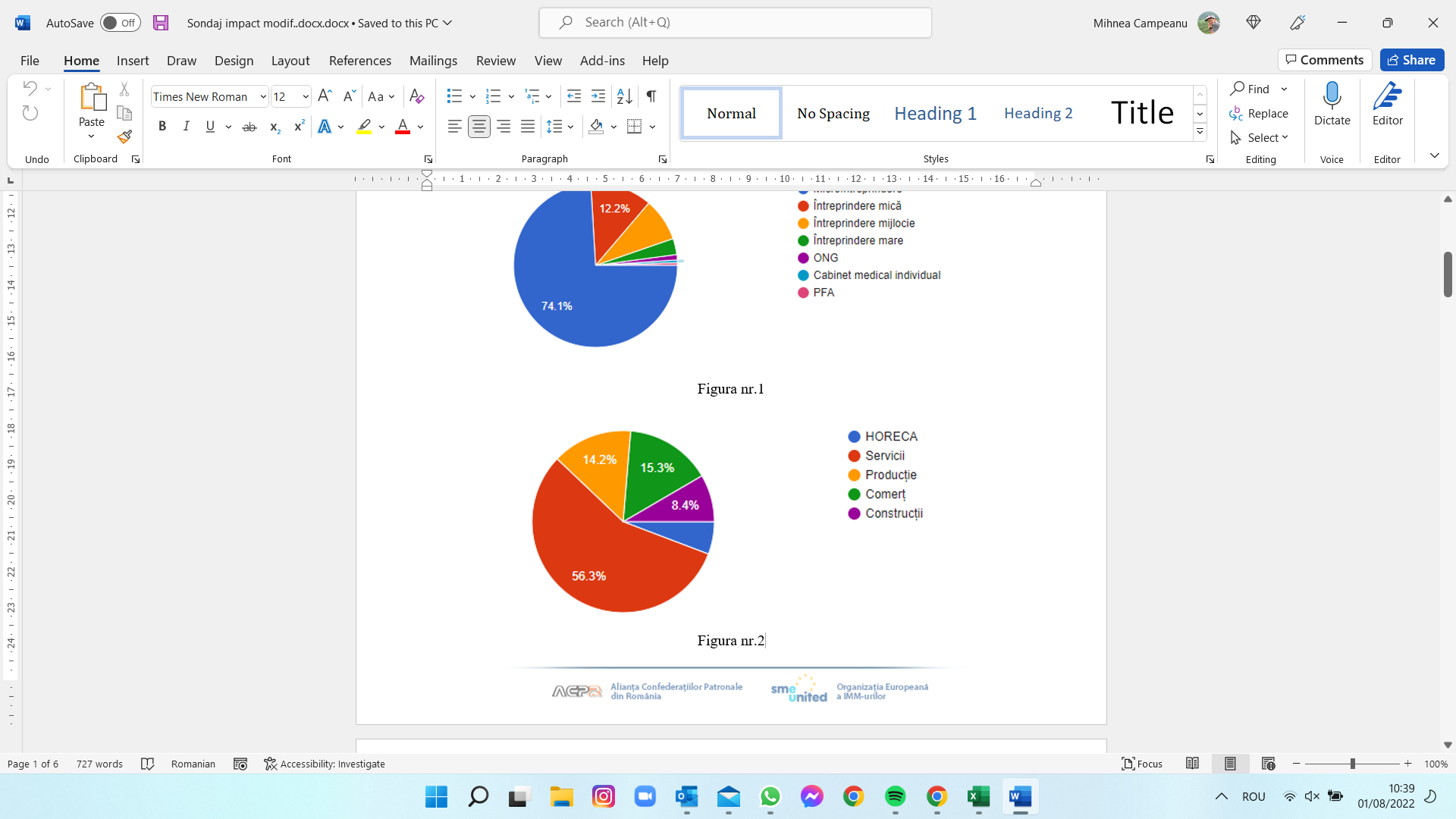Viewport: 1456px width, 819px height.
Task: Click the Format Painter icon
Action: click(x=124, y=137)
